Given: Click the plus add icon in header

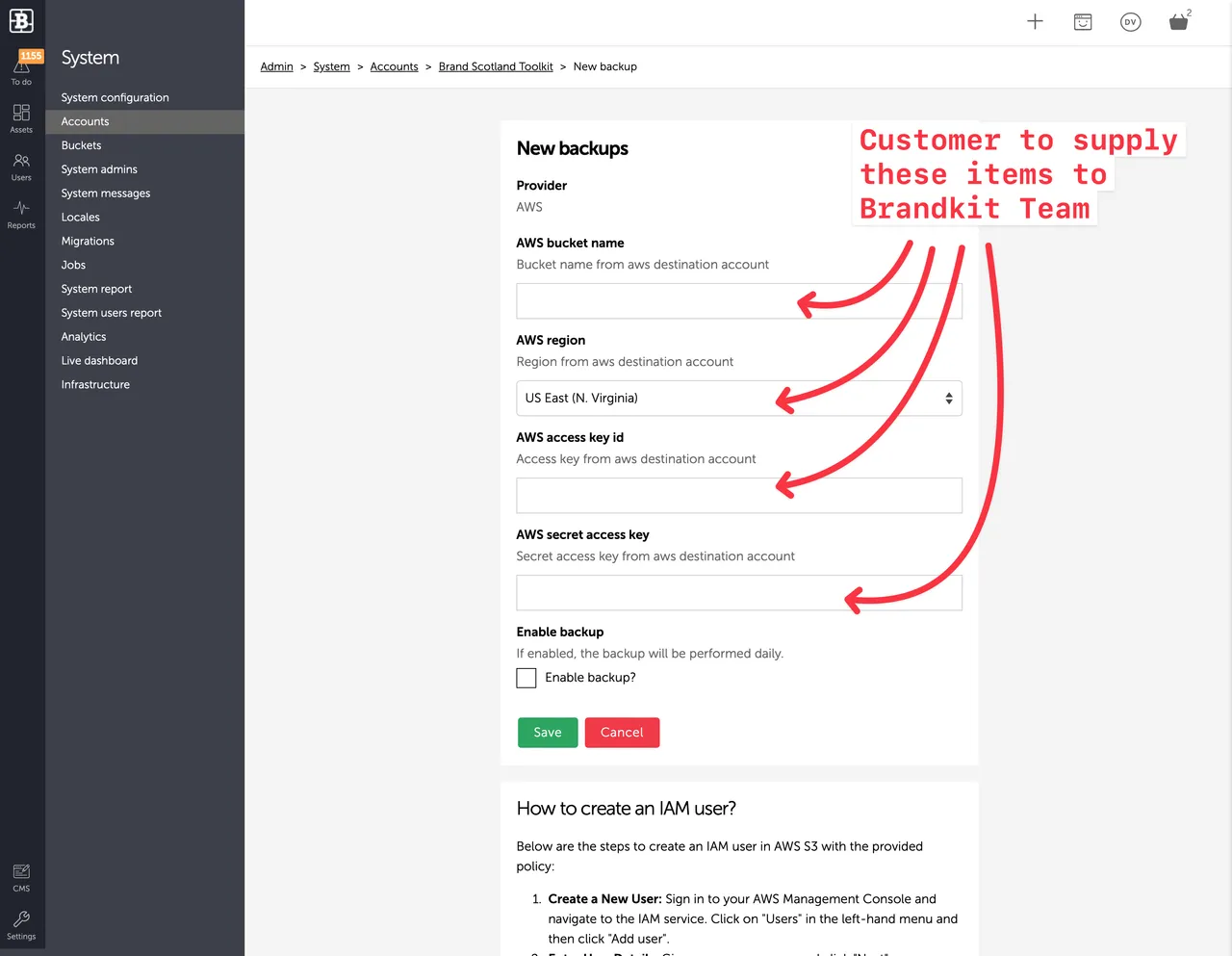Looking at the screenshot, I should point(1035,22).
